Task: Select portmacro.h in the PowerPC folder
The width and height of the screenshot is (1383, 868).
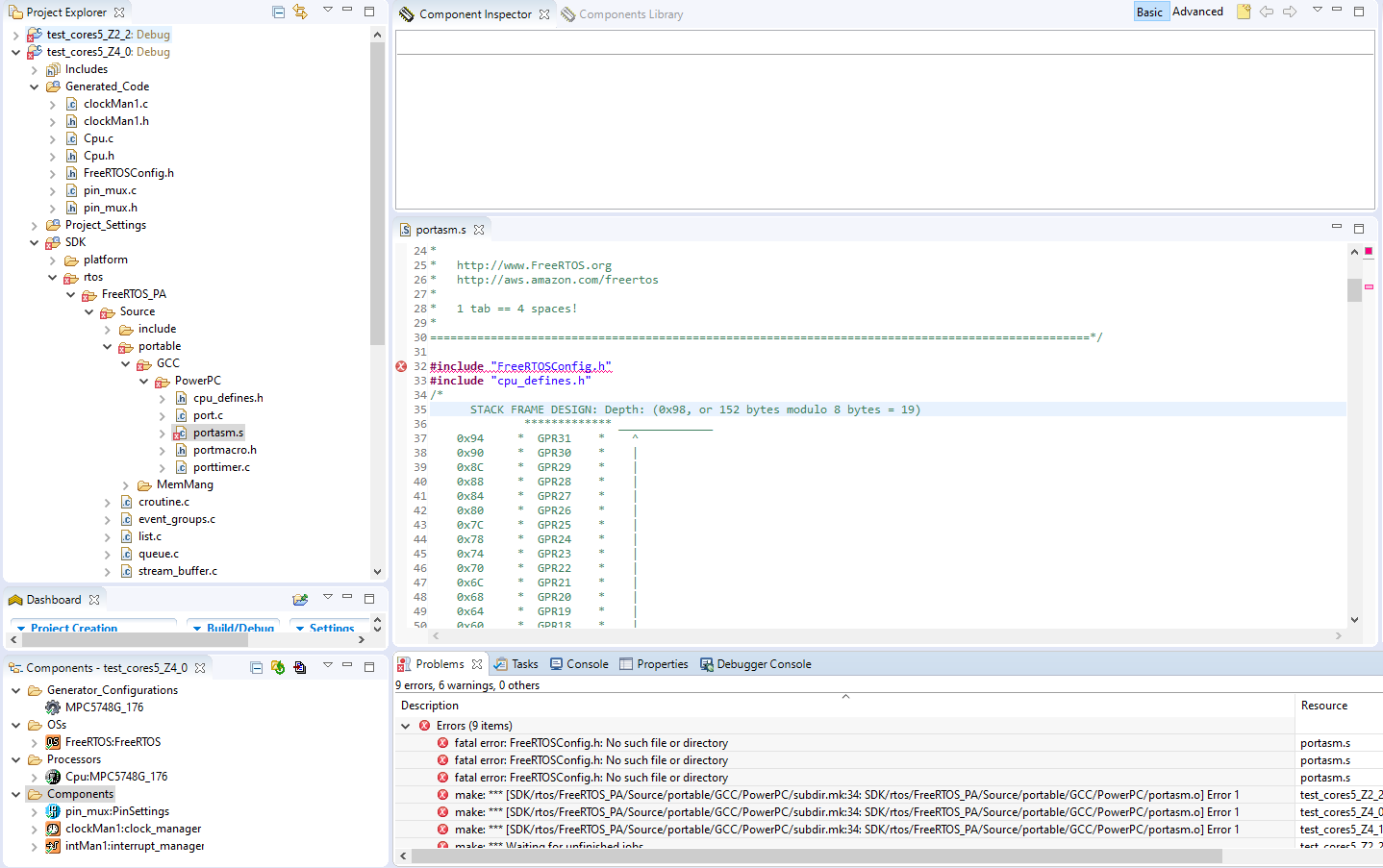Action: (x=224, y=450)
